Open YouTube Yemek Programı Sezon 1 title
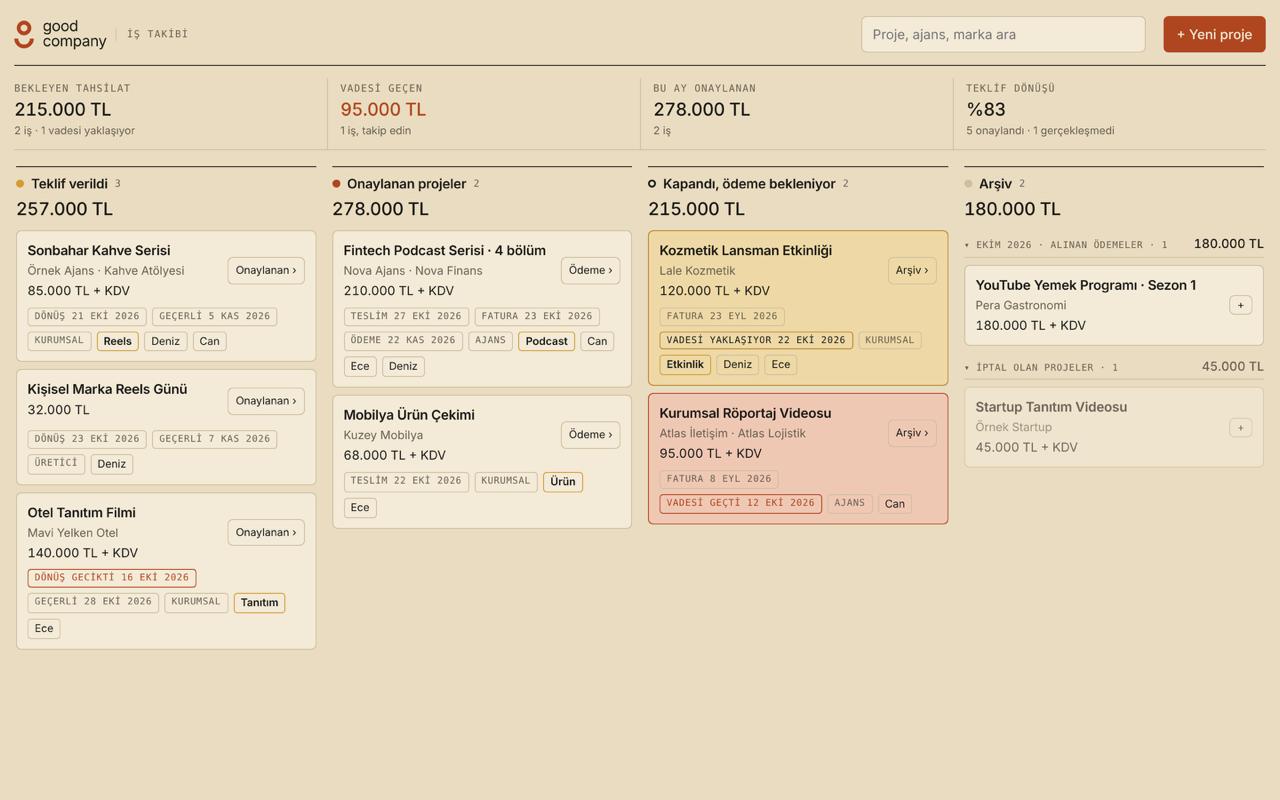The height and width of the screenshot is (800, 1280). (1086, 285)
